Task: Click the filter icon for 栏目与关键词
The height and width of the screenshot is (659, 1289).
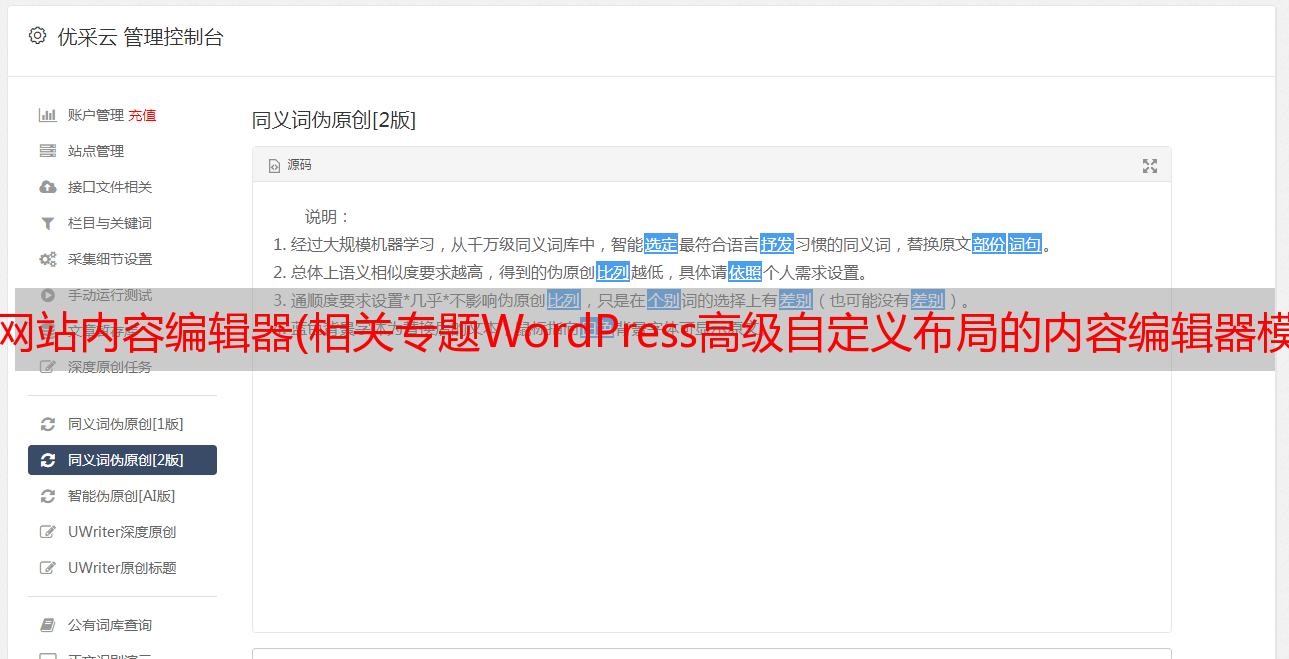Action: pos(47,223)
